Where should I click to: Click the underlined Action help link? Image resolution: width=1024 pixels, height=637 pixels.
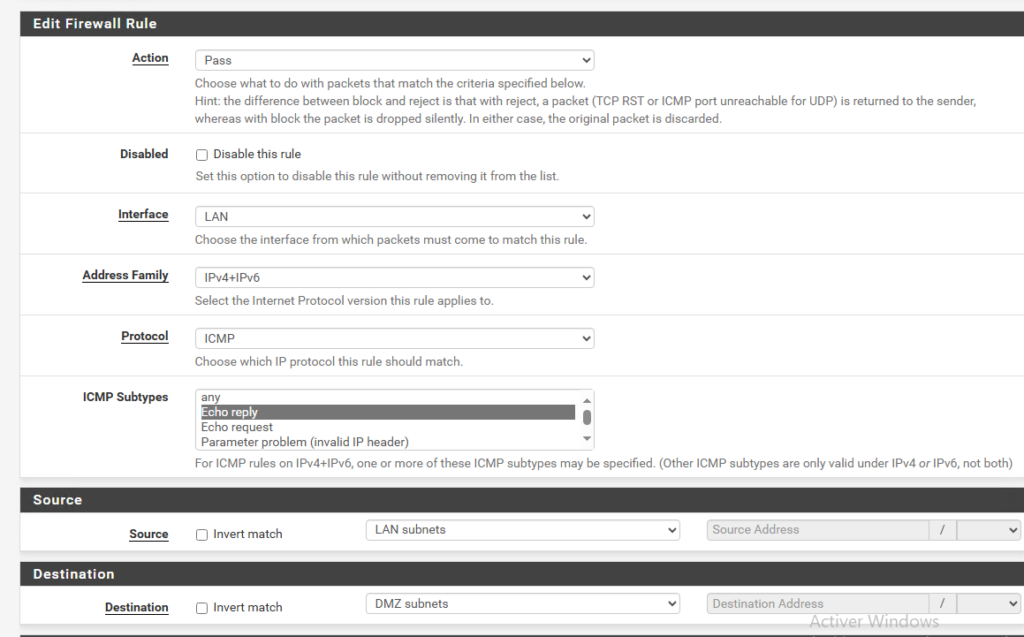tap(150, 58)
